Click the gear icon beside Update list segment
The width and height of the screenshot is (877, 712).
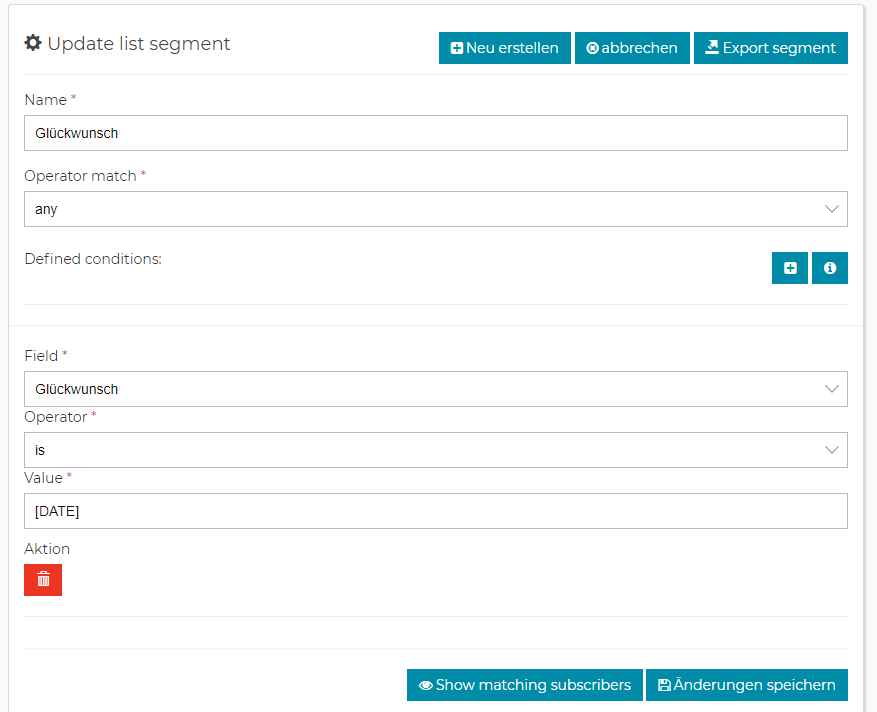(33, 44)
